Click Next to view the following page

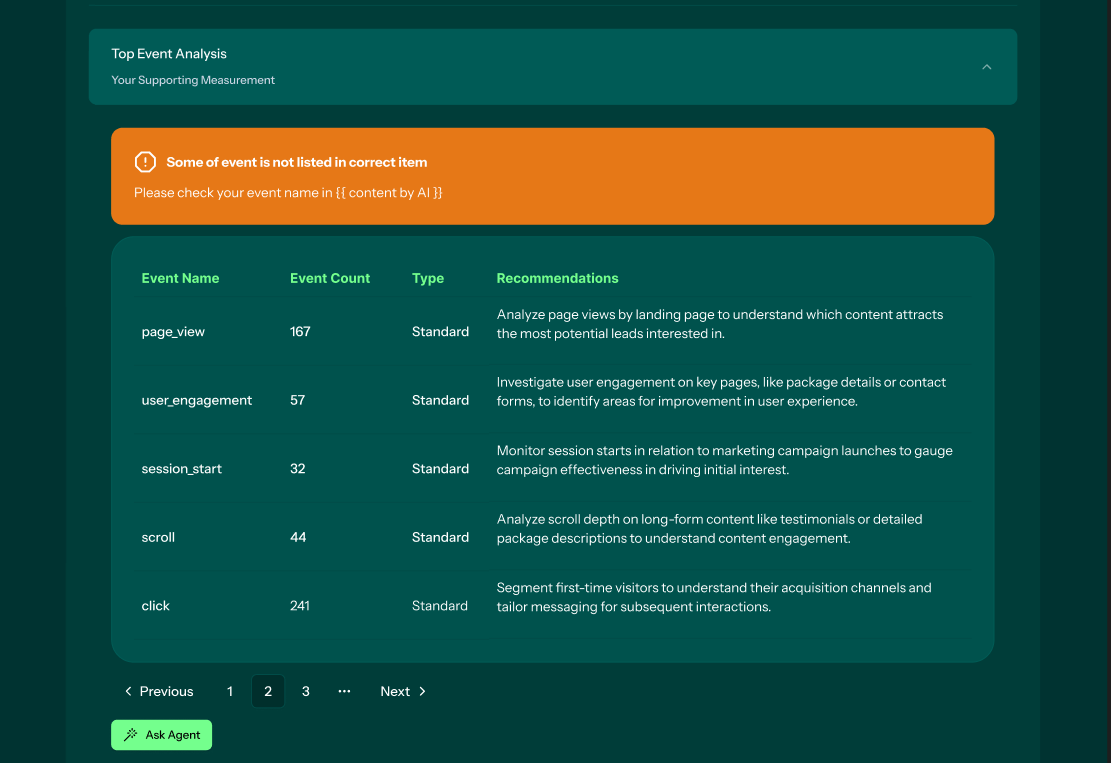pos(394,691)
